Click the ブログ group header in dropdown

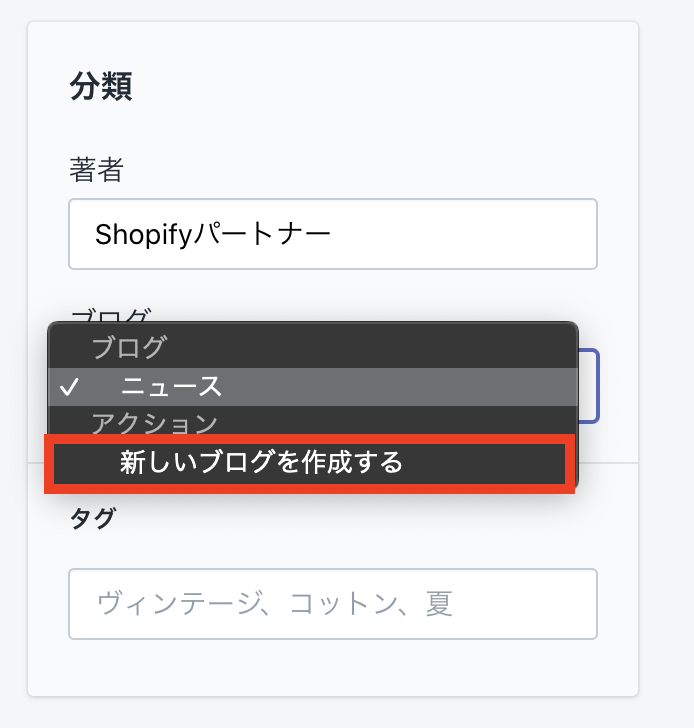tap(130, 348)
